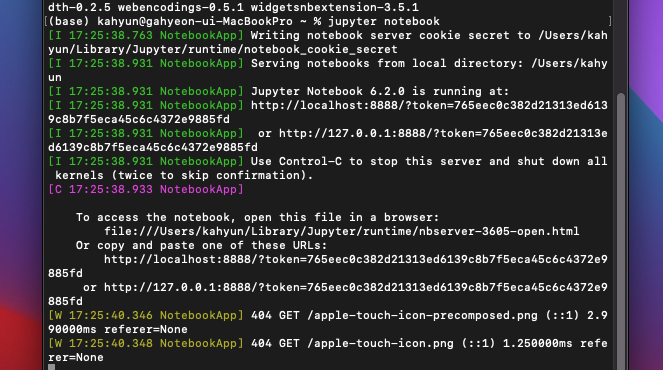The width and height of the screenshot is (663, 370).
Task: Click 'Jupyter Notebook 6.2.0 is running at:' line
Action: tap(380, 91)
